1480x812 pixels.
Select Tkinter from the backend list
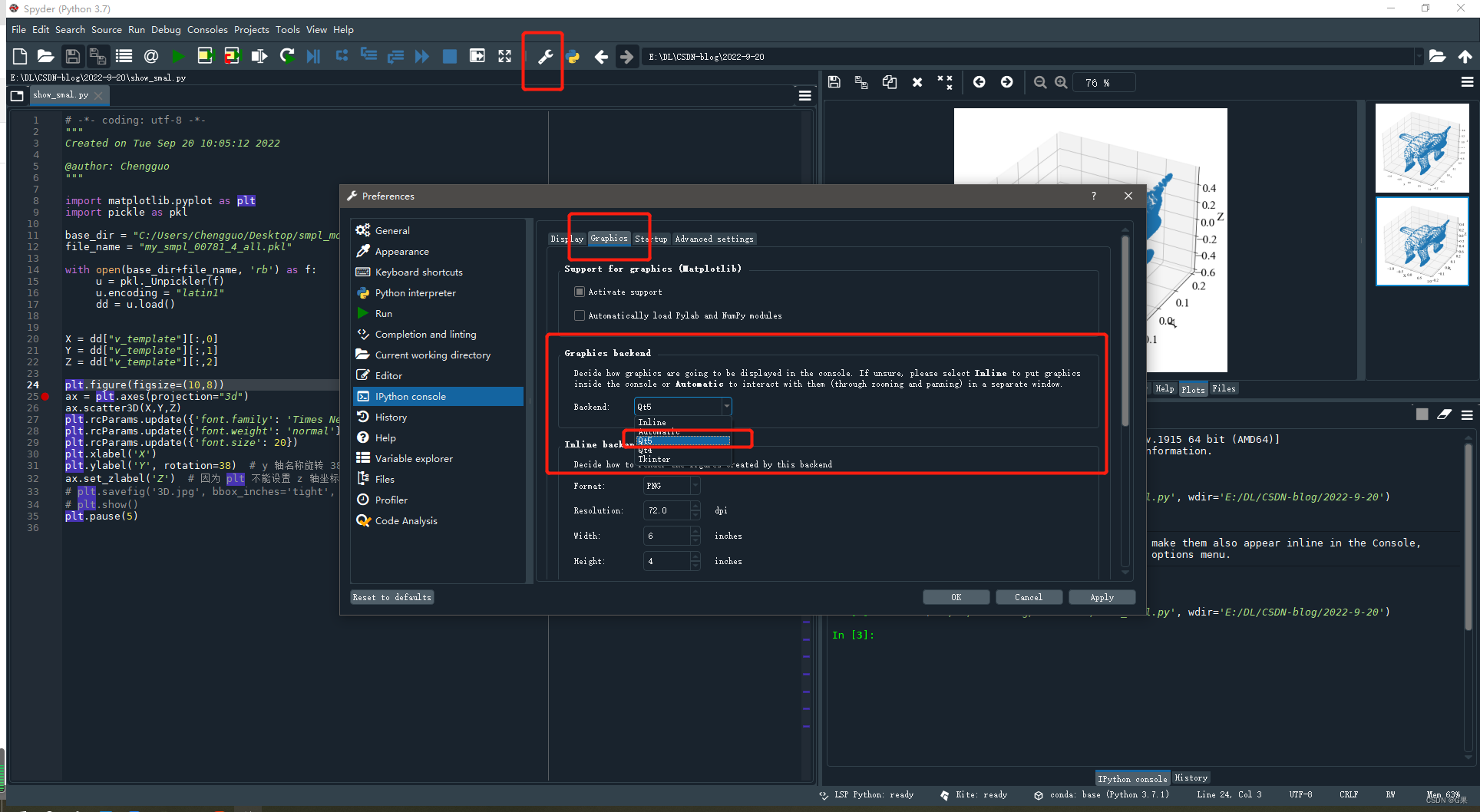(654, 458)
